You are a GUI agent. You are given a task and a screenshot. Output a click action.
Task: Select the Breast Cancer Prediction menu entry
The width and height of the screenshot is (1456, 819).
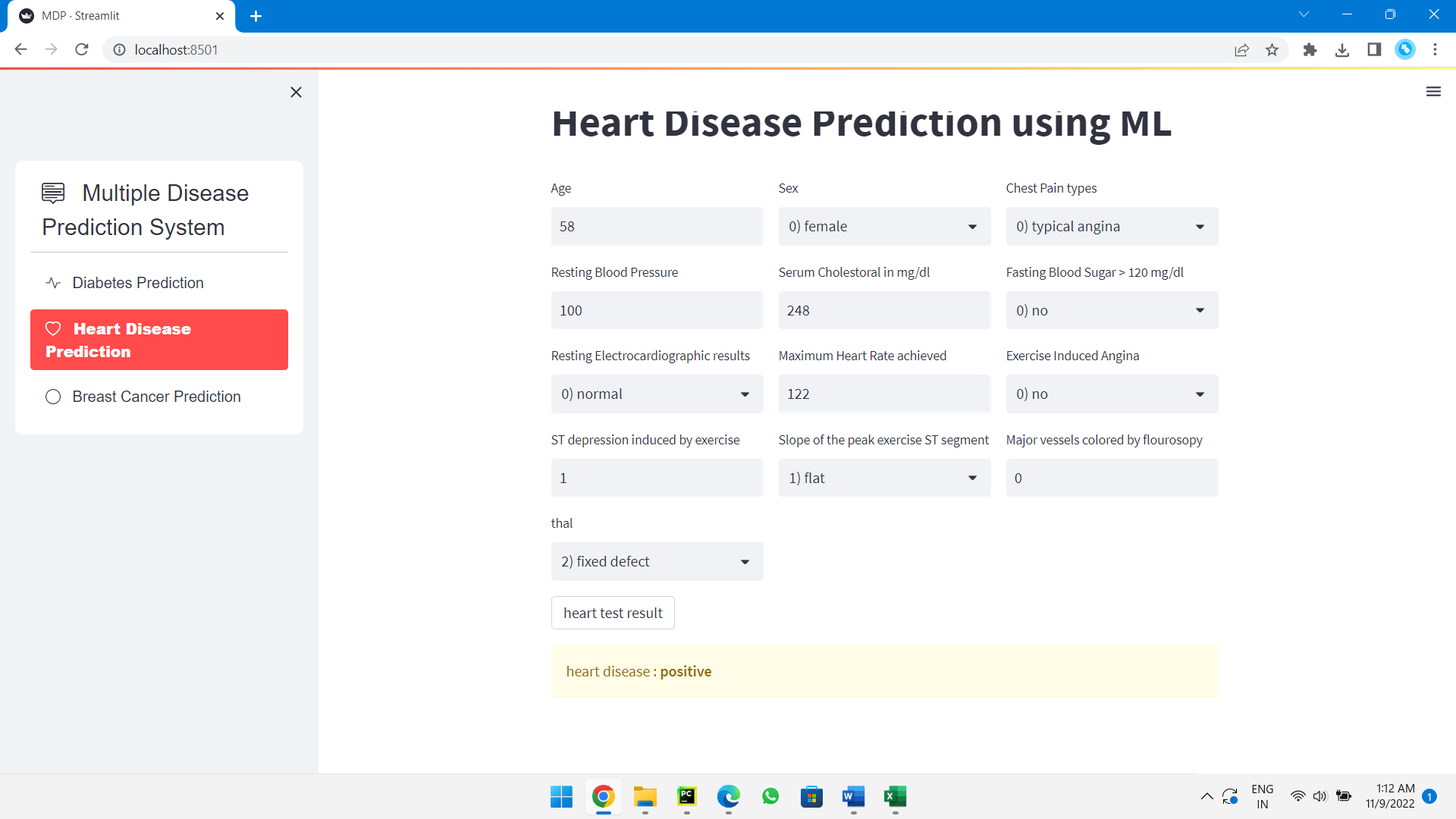155,396
